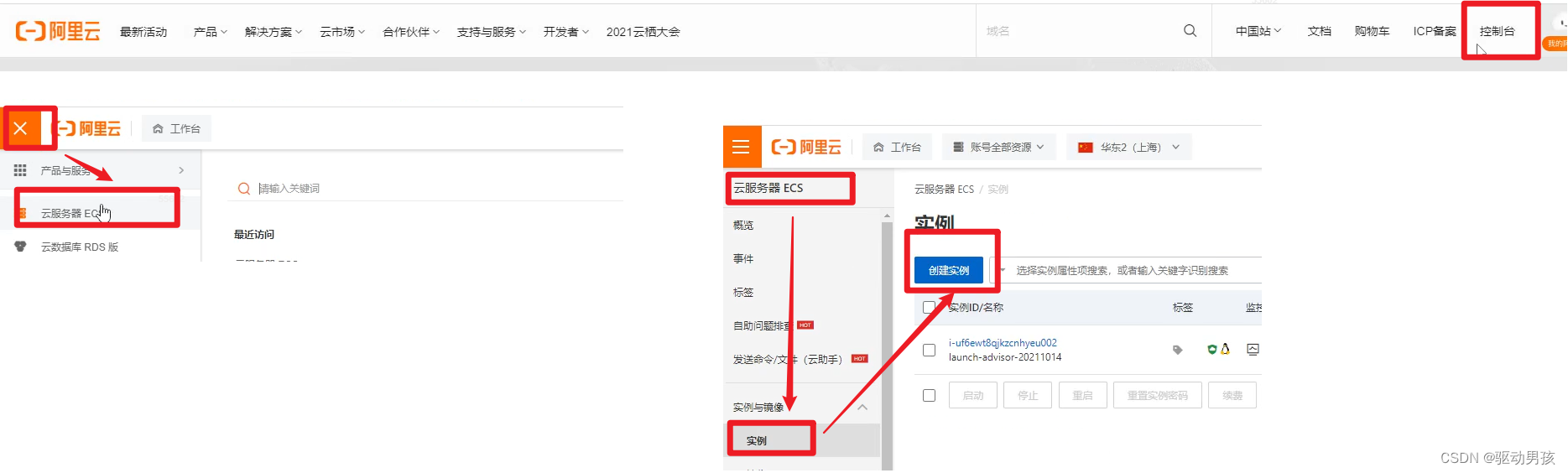
Task: Click the 实例ID/名称 column header
Action: pos(976,308)
